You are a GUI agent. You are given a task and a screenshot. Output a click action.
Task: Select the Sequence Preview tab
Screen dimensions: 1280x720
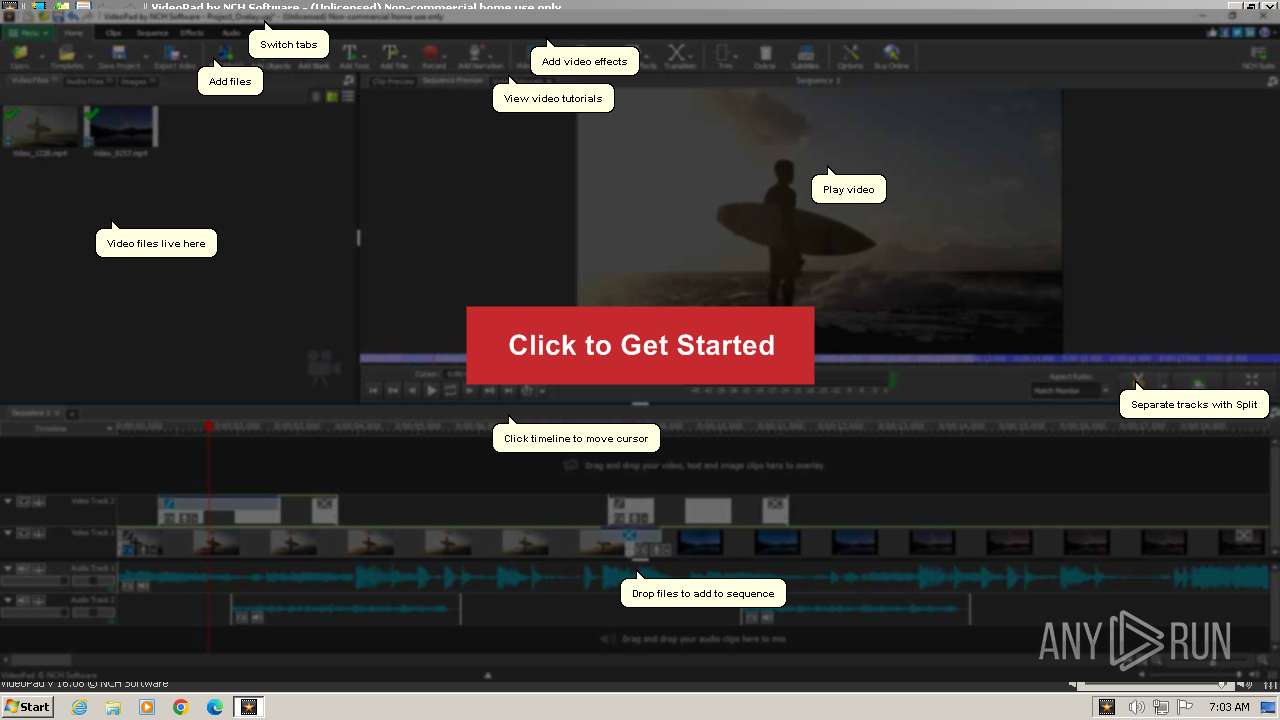click(452, 81)
